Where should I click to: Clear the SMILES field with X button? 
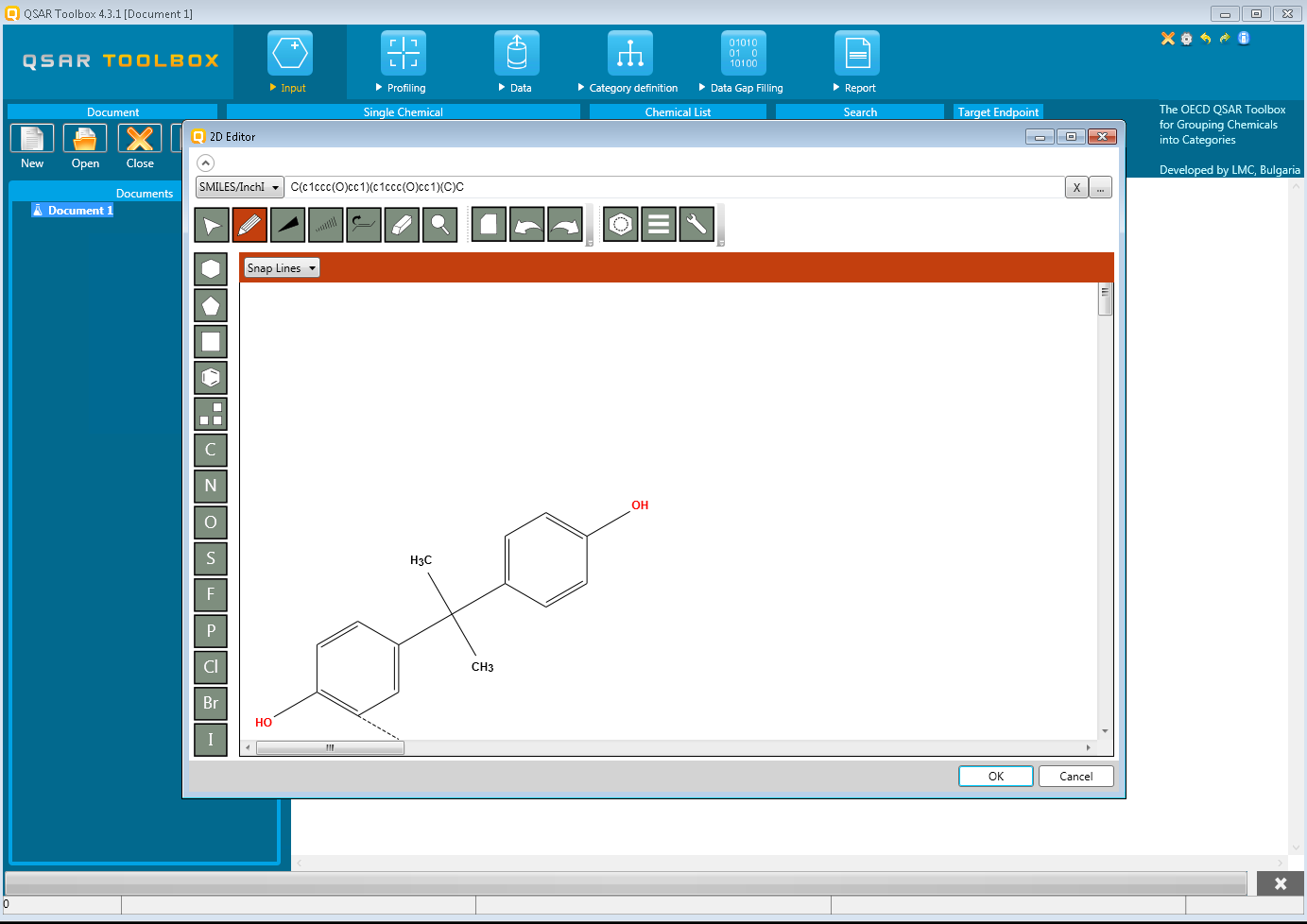coord(1076,187)
